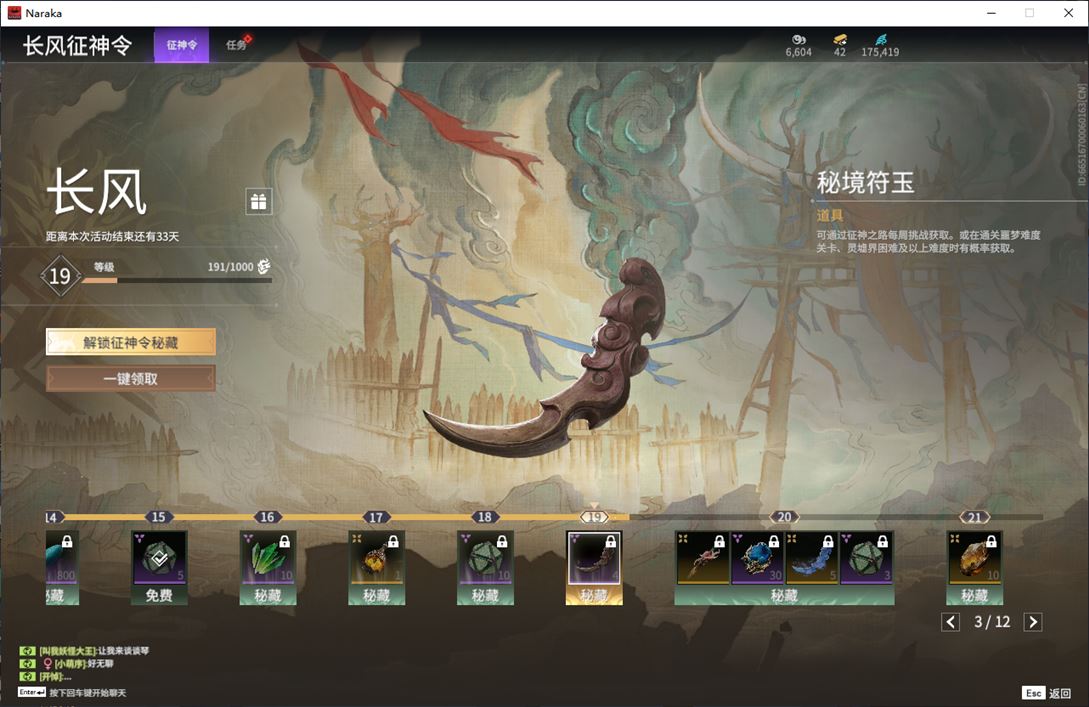Select the blue feather reward showing 5
This screenshot has height=707, width=1089.
(x=811, y=558)
